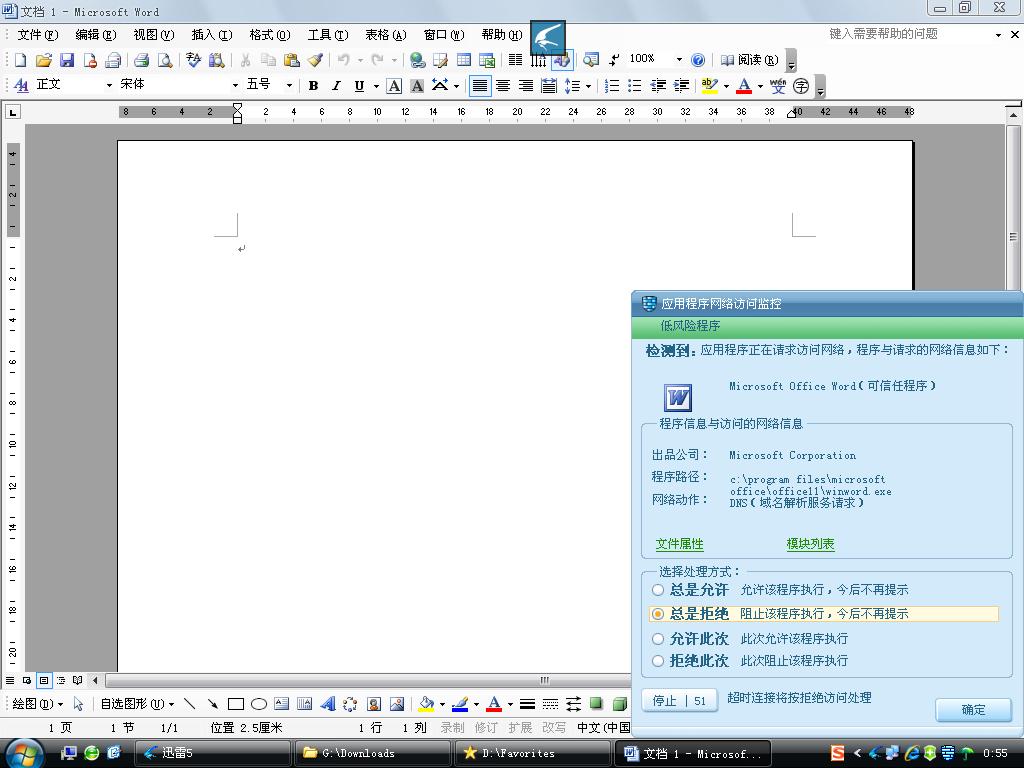The image size is (1024, 768).
Task: Increase the paragraph indent
Action: pos(681,86)
